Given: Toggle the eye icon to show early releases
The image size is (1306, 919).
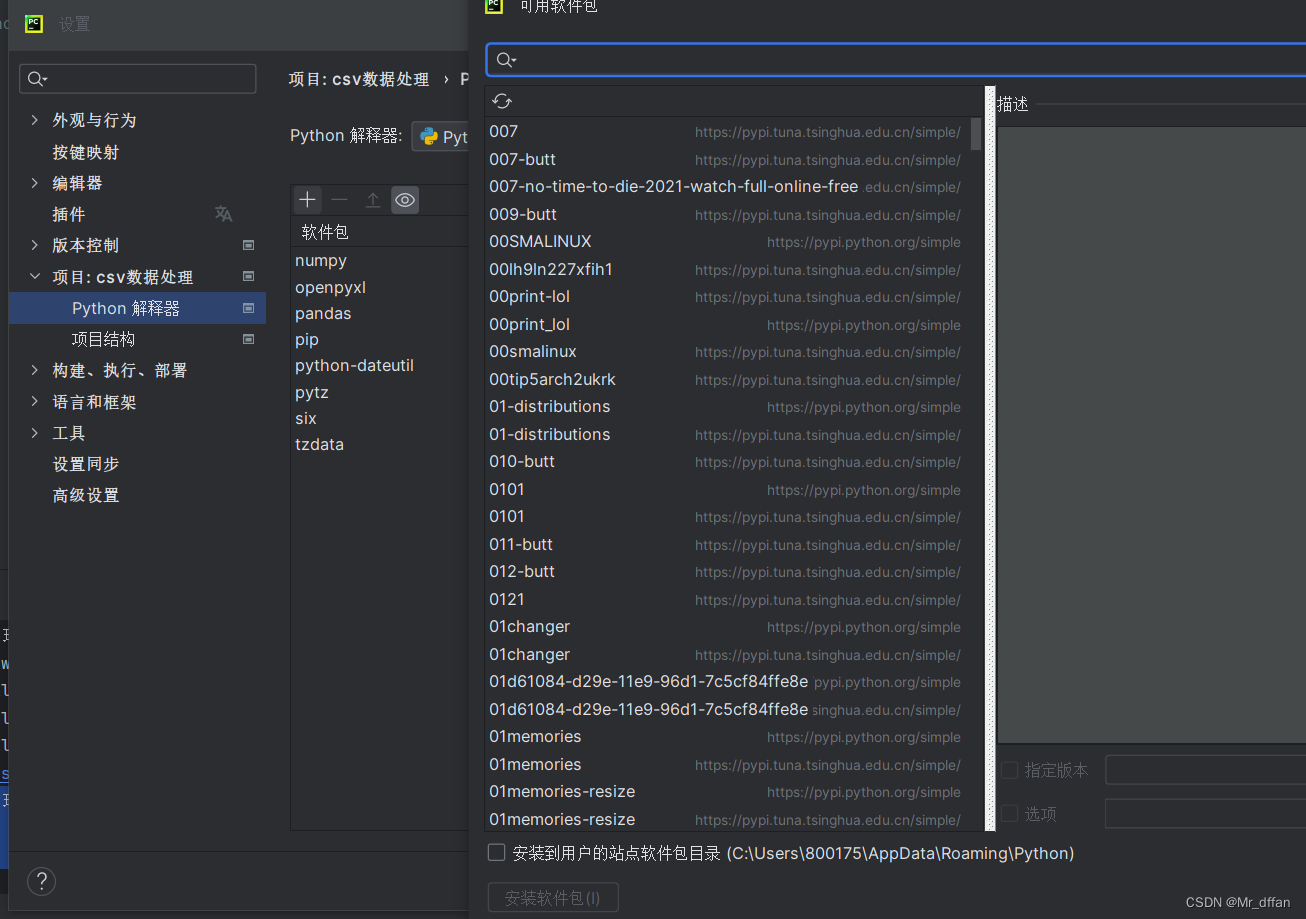Looking at the screenshot, I should (405, 199).
